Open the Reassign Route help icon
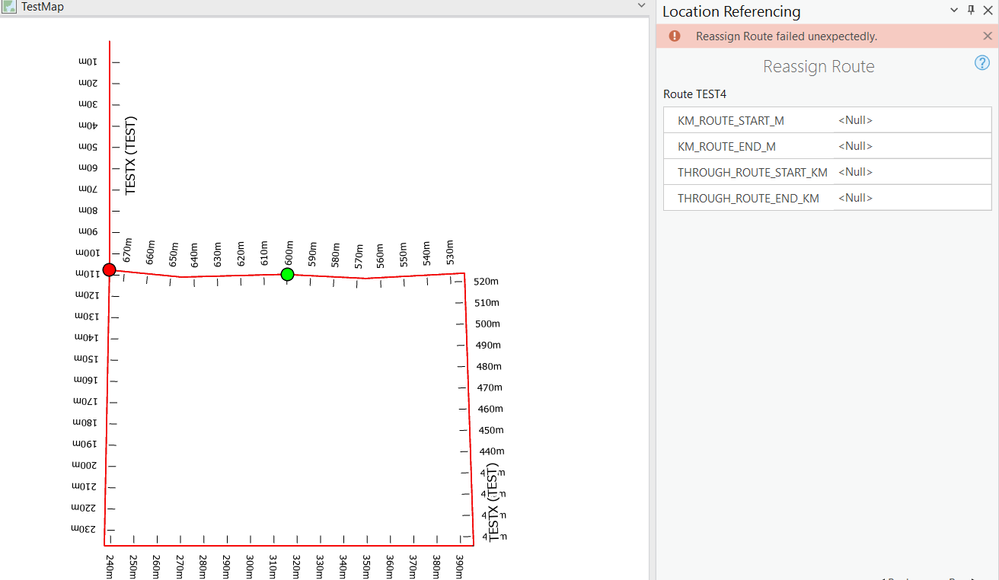The image size is (999, 580). click(982, 62)
